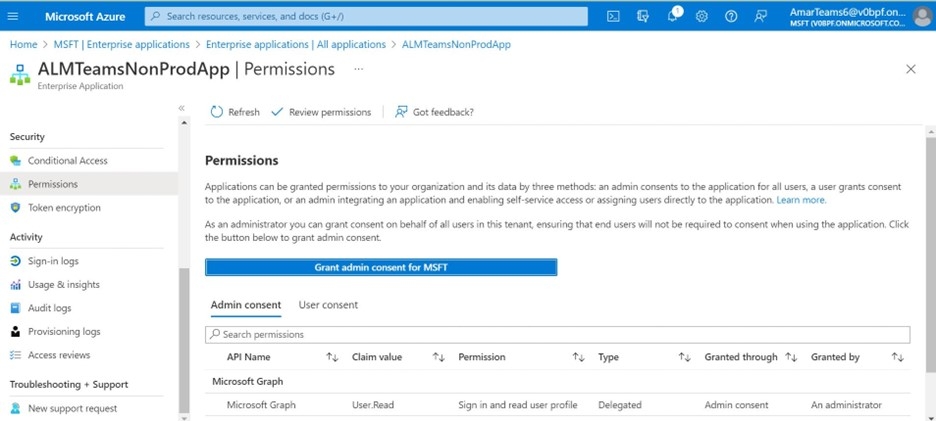Viewport: 936px width, 421px height.
Task: Open Token encryption in the sidebar
Action: coord(64,208)
